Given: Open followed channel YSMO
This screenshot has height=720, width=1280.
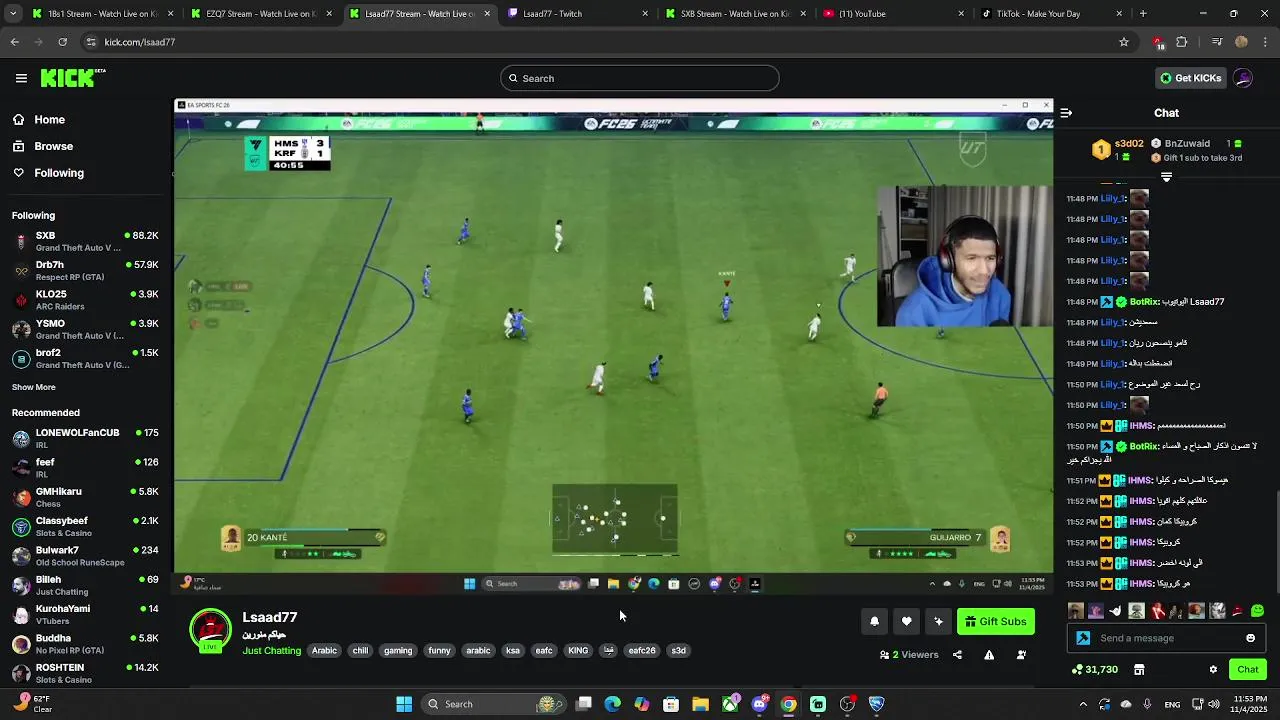Looking at the screenshot, I should pyautogui.click(x=86, y=329).
